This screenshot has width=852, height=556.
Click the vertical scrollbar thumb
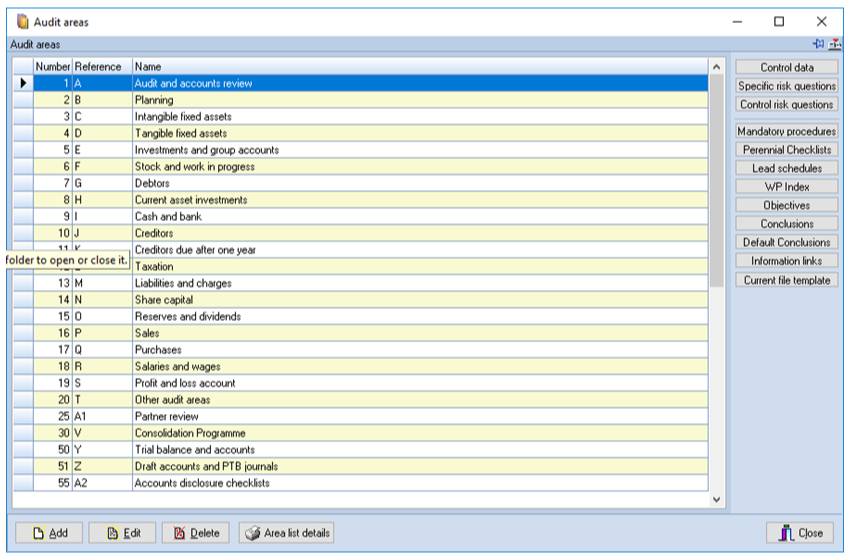pos(716,181)
